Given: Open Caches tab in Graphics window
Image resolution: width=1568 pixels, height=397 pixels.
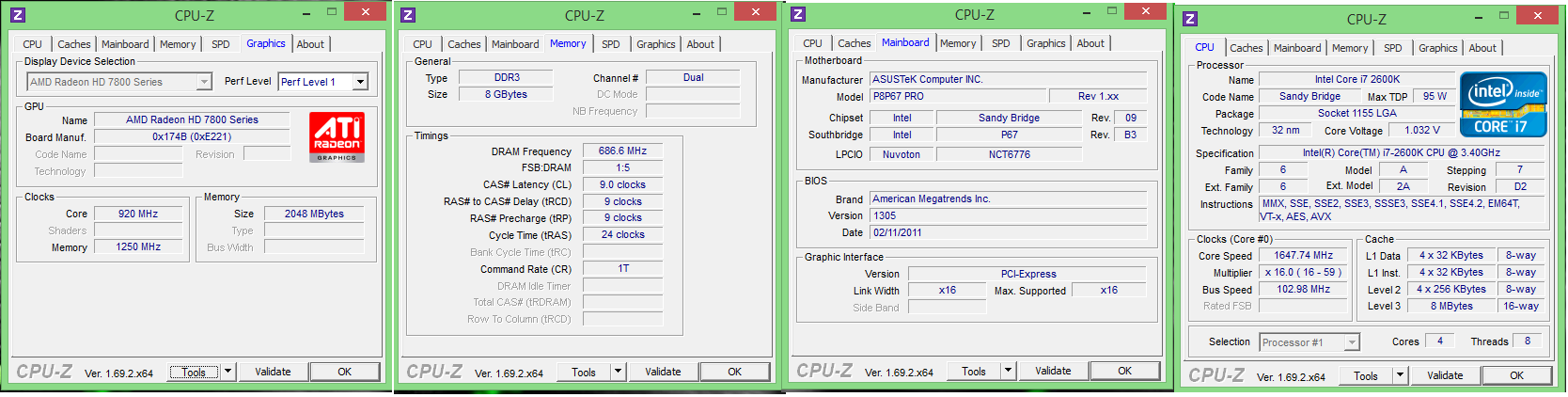Looking at the screenshot, I should [x=74, y=44].
